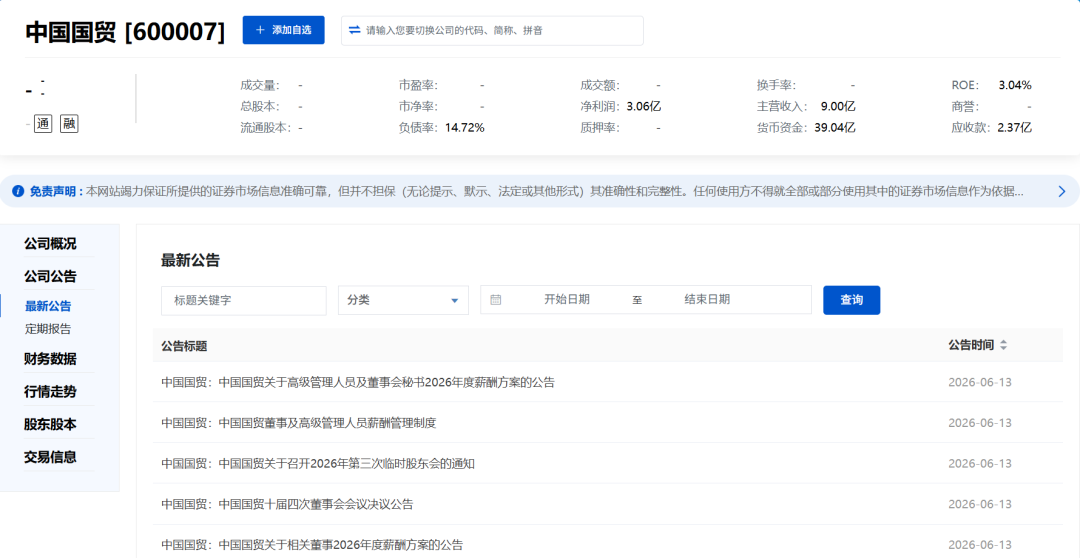Viewport: 1080px width, 558px height.
Task: Expand the disclaimer with right chevron
Action: click(x=1061, y=192)
